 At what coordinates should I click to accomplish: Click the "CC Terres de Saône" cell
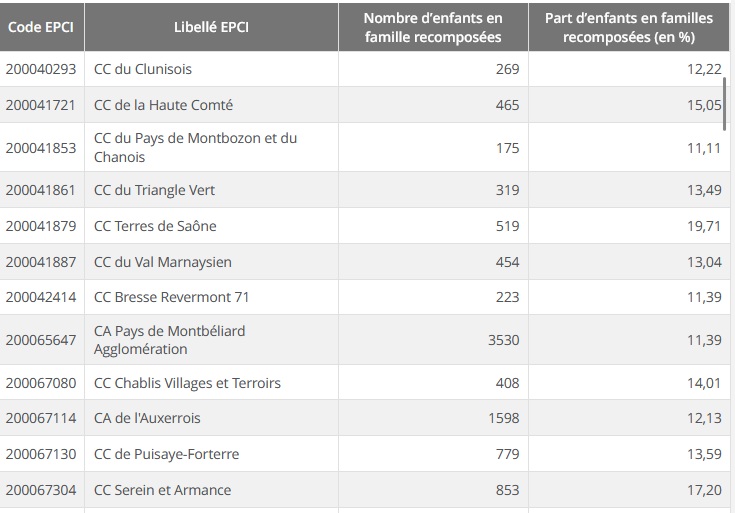[155, 226]
